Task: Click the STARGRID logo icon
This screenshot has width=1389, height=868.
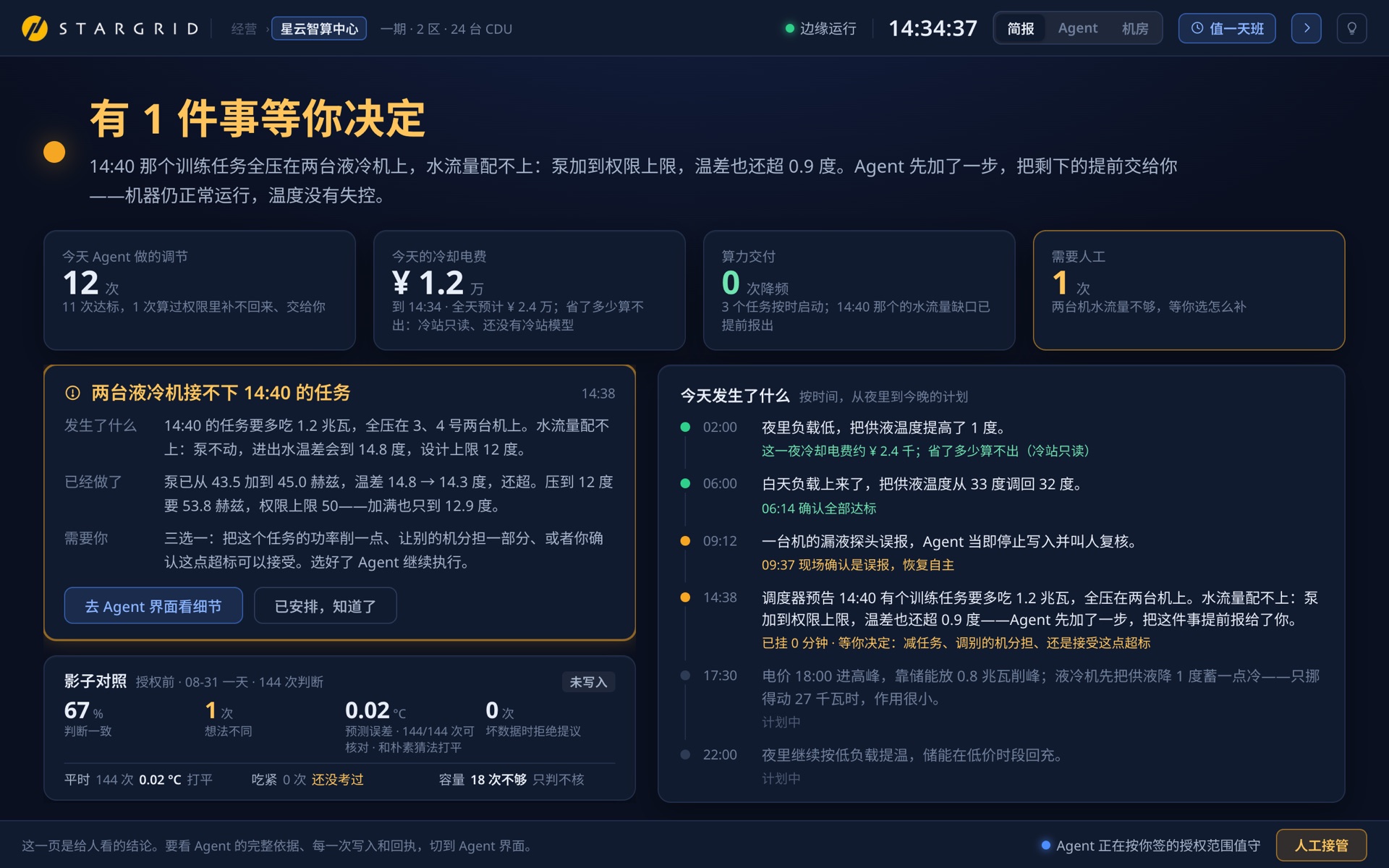Action: (34, 28)
